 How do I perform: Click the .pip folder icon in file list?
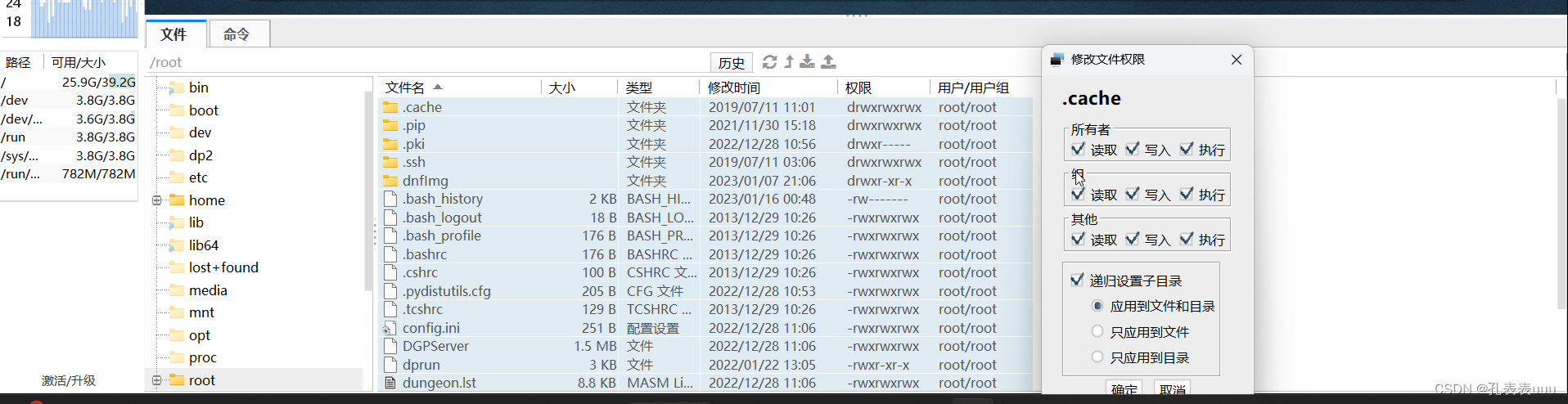point(390,125)
